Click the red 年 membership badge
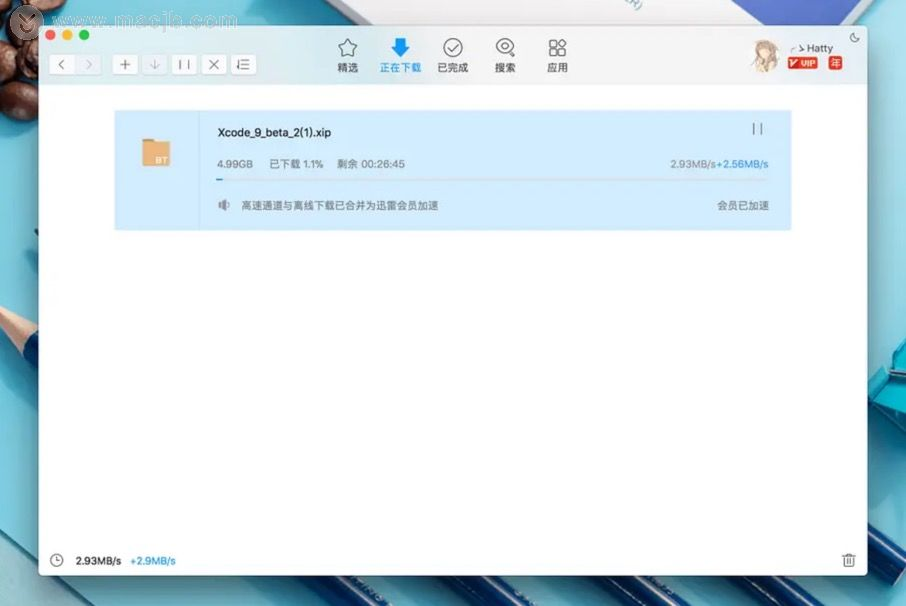Image resolution: width=906 pixels, height=606 pixels. click(835, 63)
